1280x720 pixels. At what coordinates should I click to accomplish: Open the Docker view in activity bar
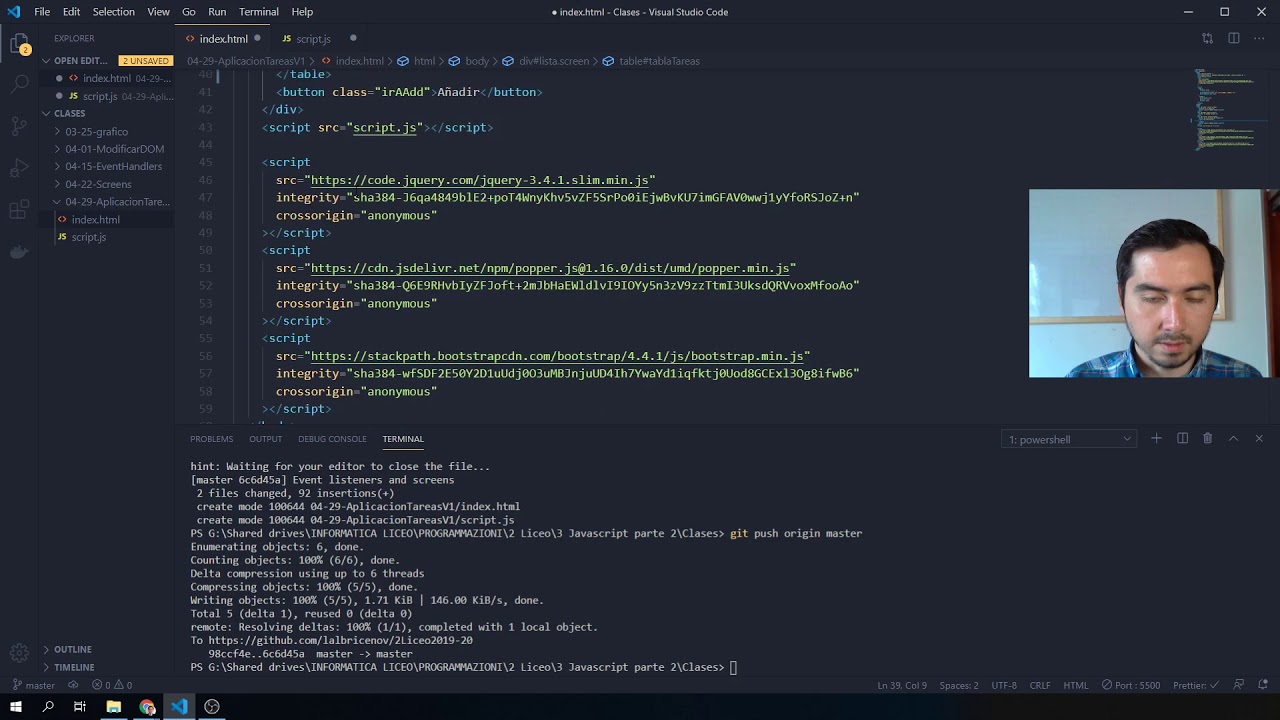tap(19, 251)
